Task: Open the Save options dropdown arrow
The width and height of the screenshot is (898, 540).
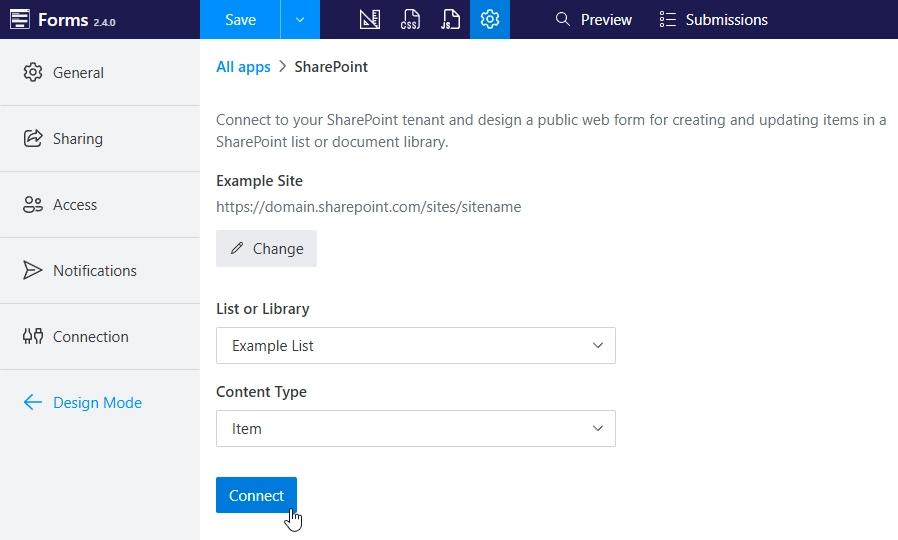Action: tap(300, 19)
